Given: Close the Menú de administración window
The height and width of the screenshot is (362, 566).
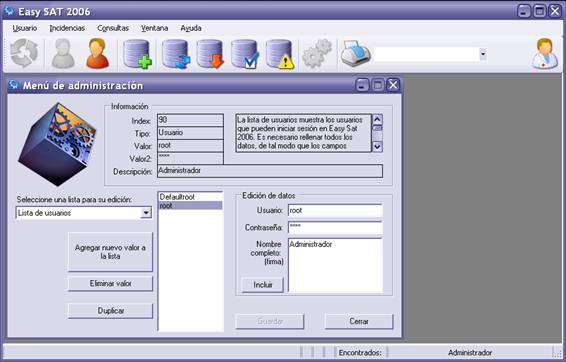Looking at the screenshot, I should tap(393, 85).
